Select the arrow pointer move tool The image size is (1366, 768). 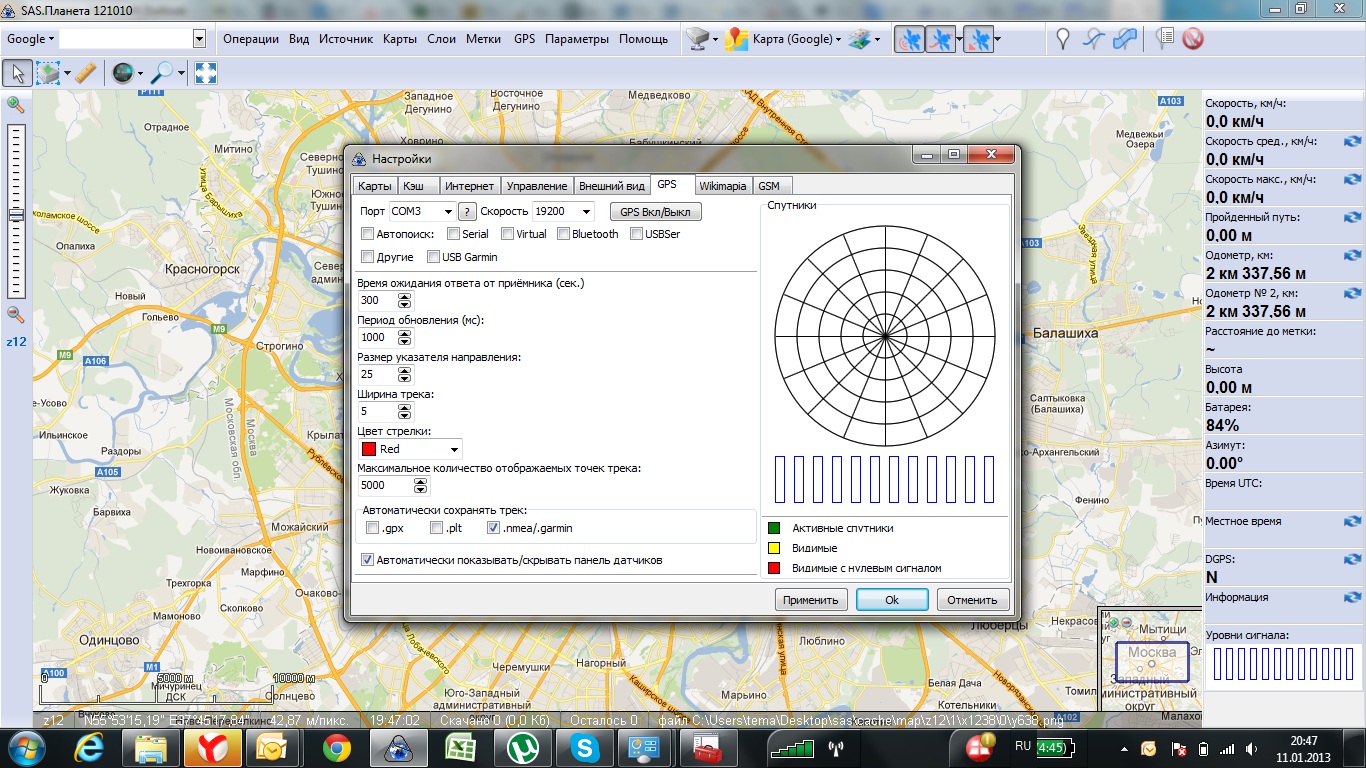pyautogui.click(x=17, y=73)
